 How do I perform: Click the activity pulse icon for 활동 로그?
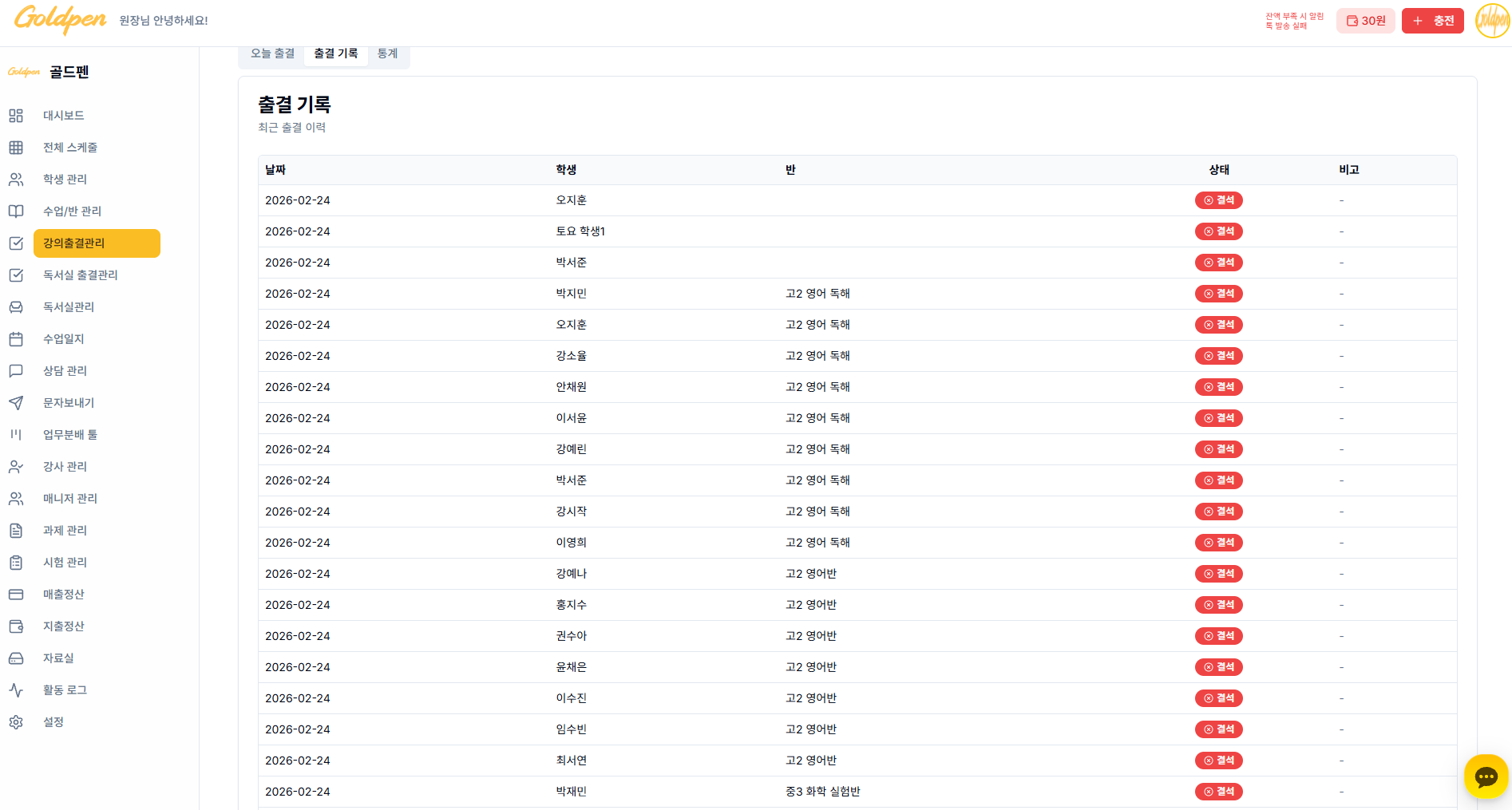pyautogui.click(x=16, y=690)
